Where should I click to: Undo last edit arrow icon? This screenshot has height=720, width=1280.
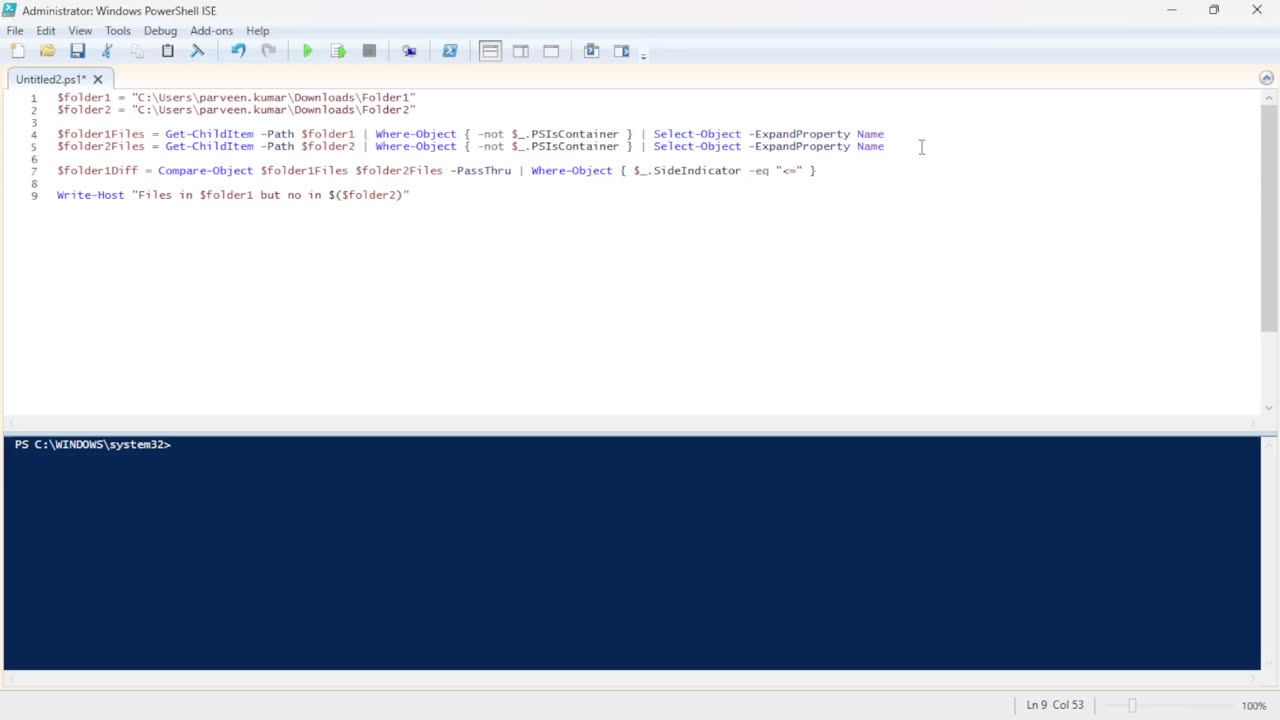point(238,51)
